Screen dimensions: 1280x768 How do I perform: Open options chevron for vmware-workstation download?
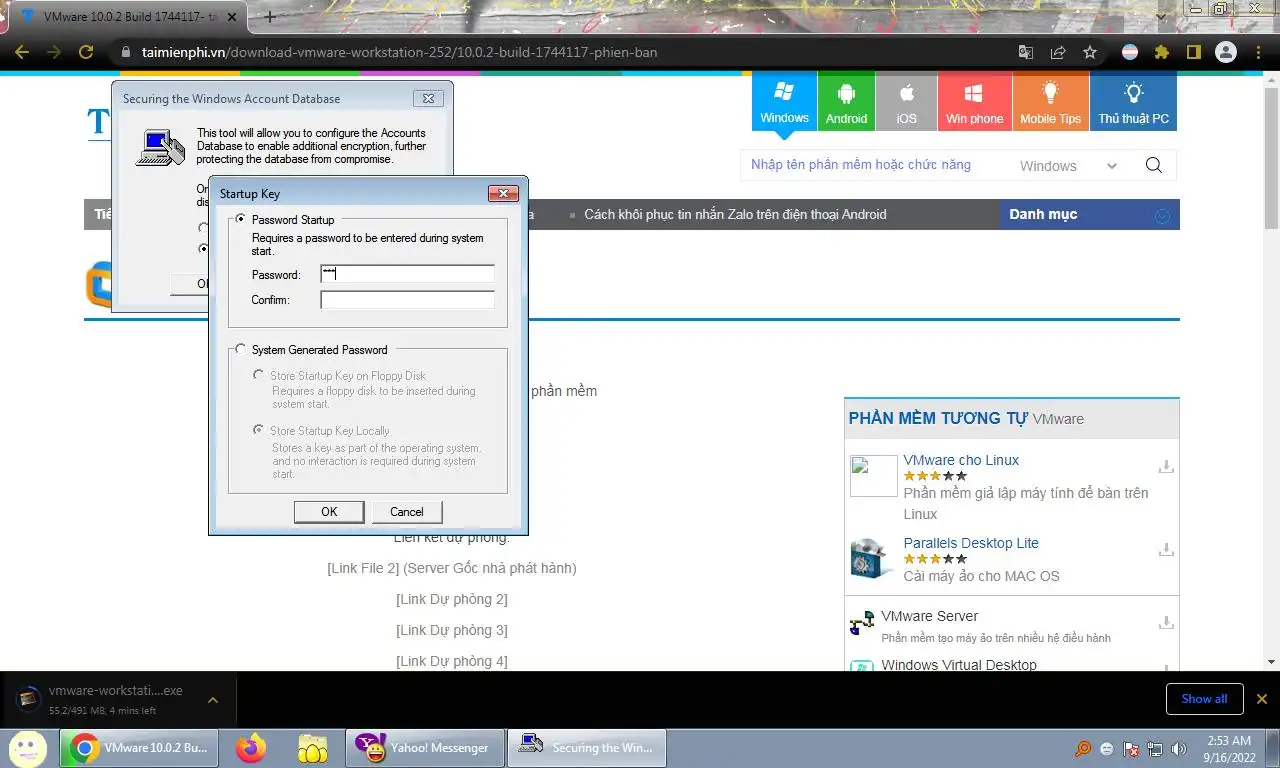213,700
